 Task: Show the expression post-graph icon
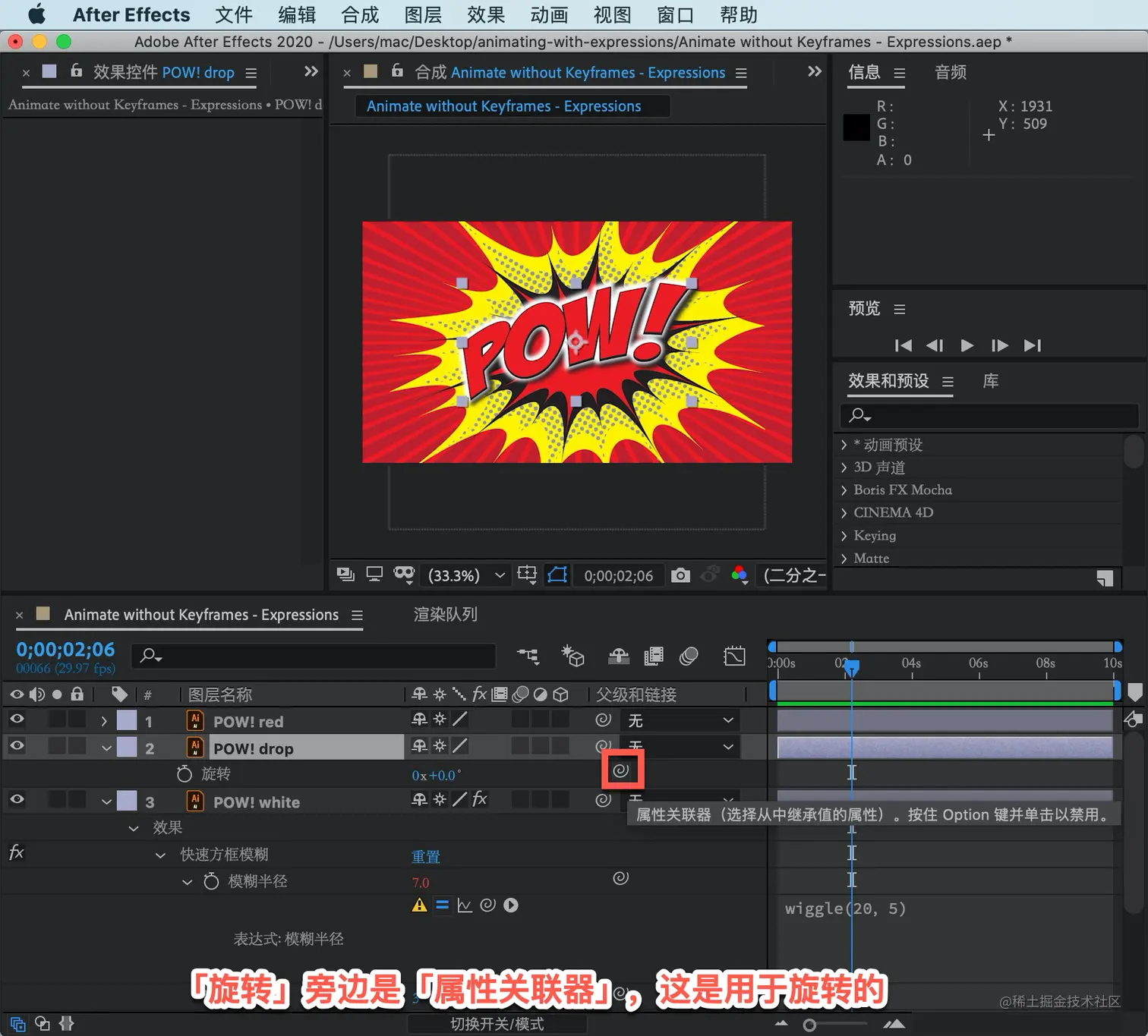(465, 905)
